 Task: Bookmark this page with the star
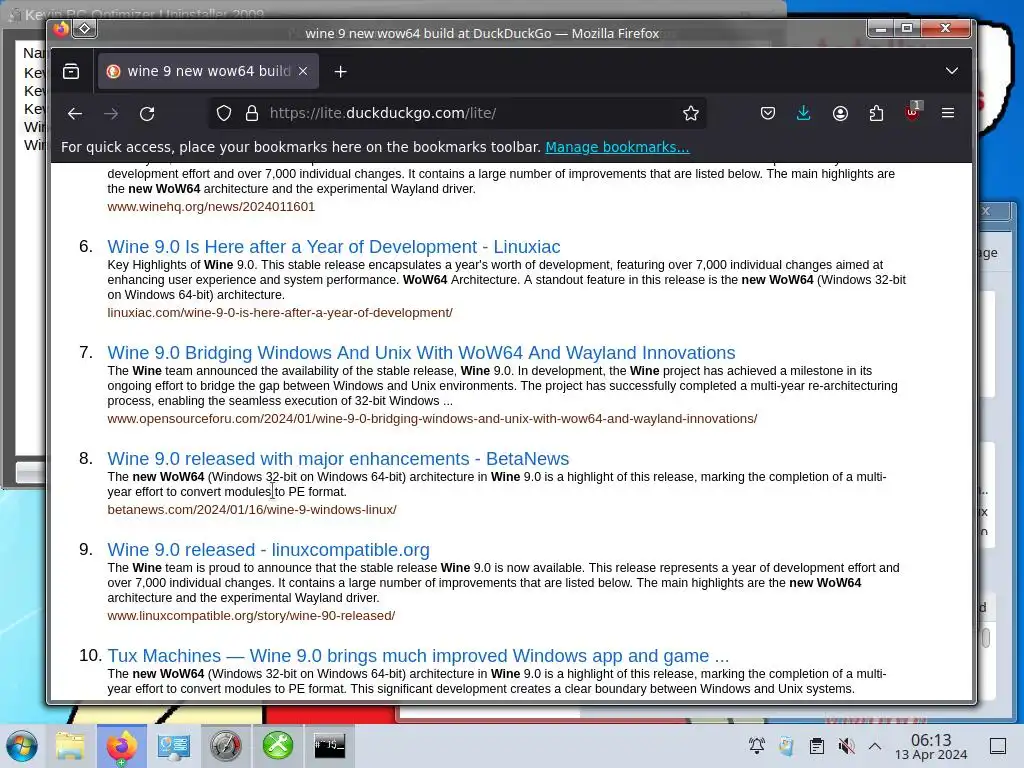(690, 114)
